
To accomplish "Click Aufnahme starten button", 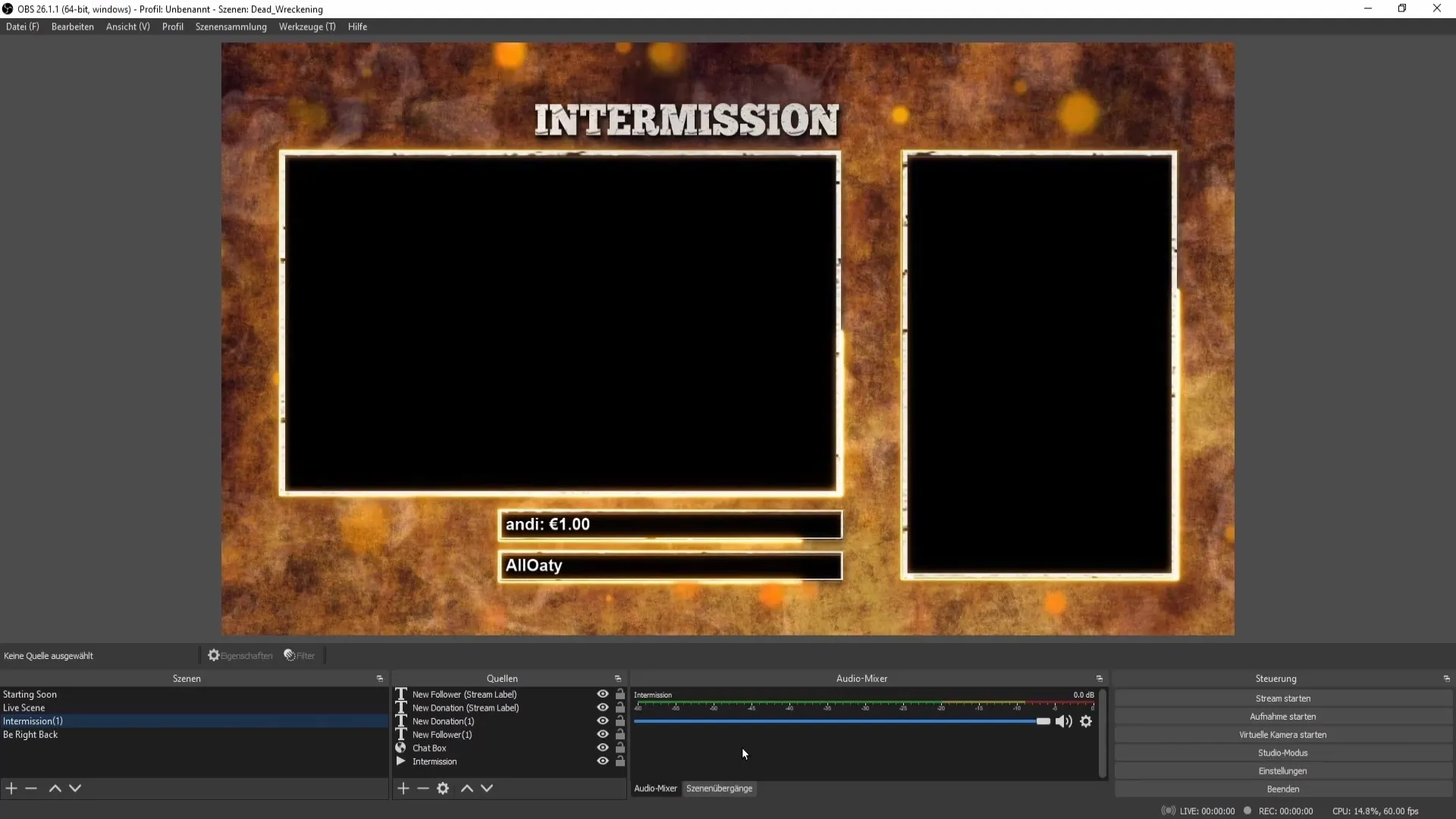I will (x=1283, y=717).
